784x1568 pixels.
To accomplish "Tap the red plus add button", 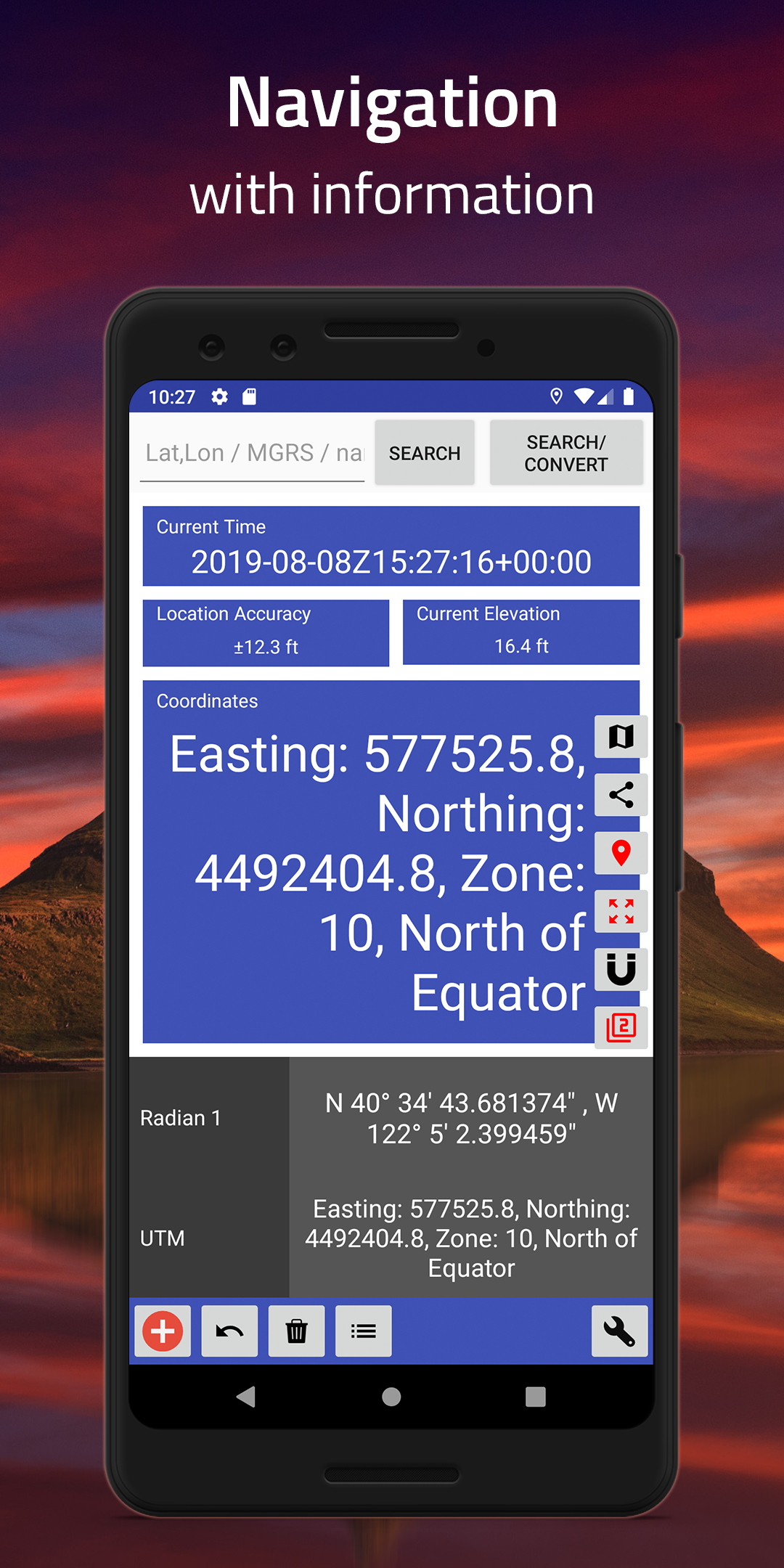I will 163,1331.
